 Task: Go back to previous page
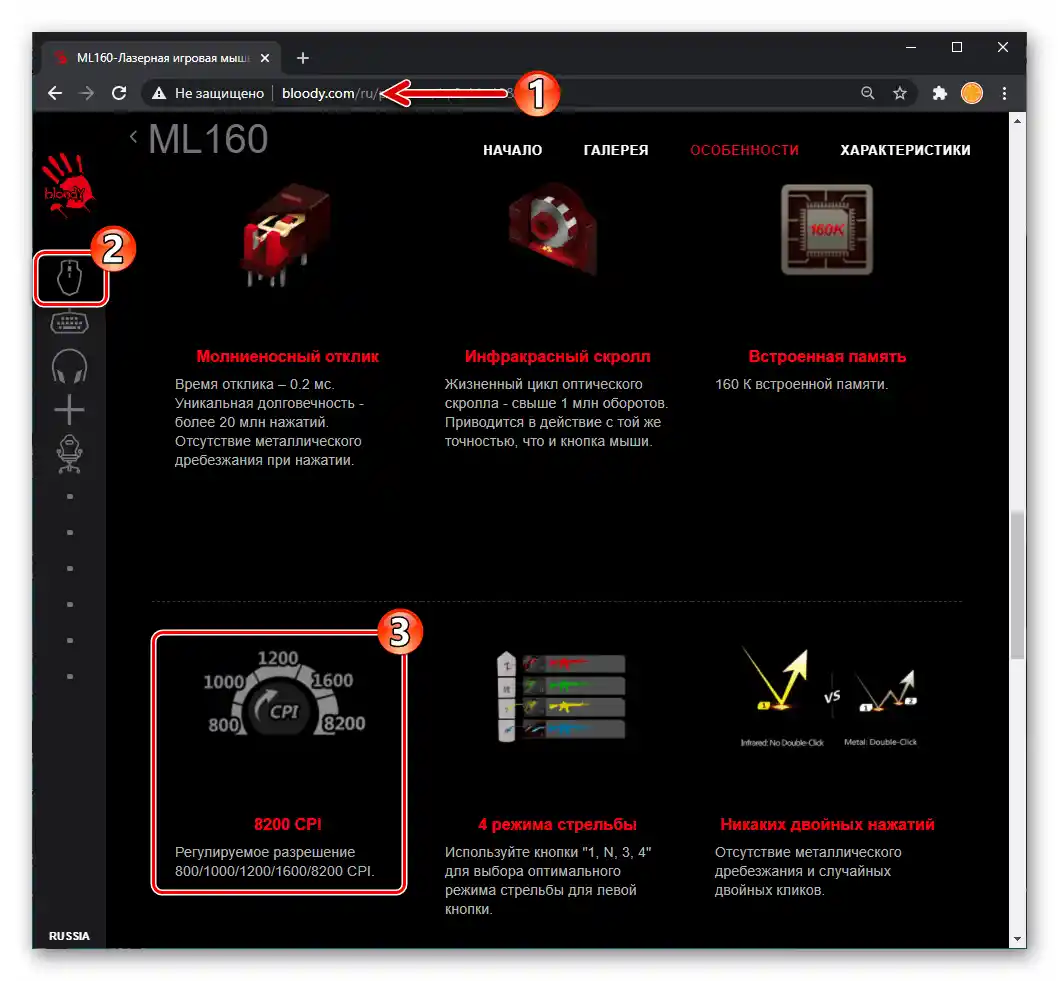[55, 93]
